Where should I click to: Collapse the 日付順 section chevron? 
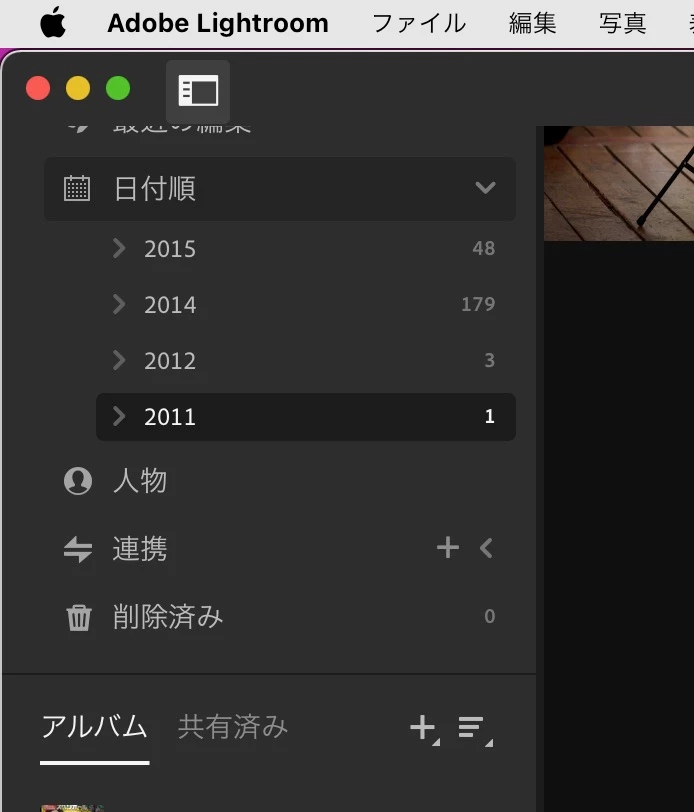(485, 187)
